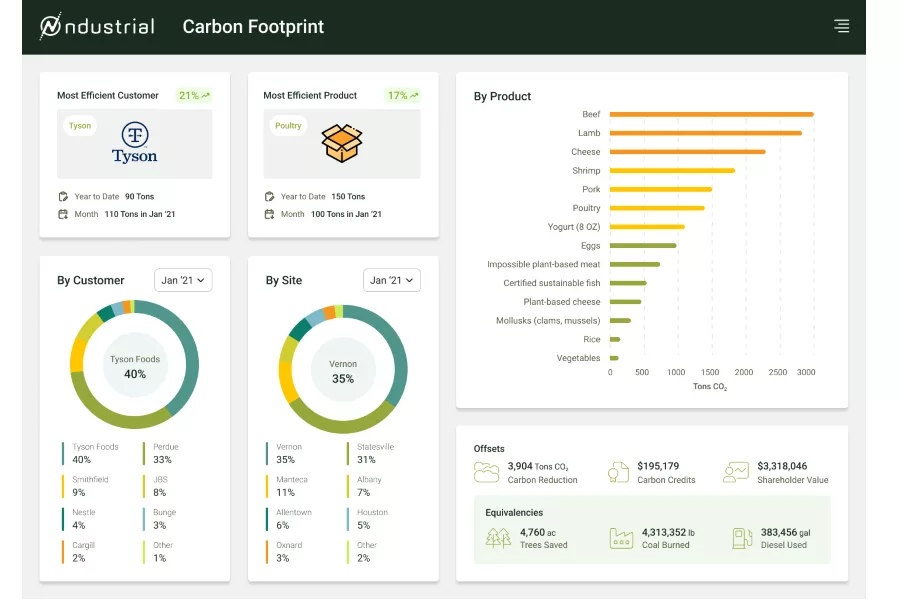Select the Tyson Foods legend color swatch
This screenshot has height=600, width=900.
click(x=63, y=453)
